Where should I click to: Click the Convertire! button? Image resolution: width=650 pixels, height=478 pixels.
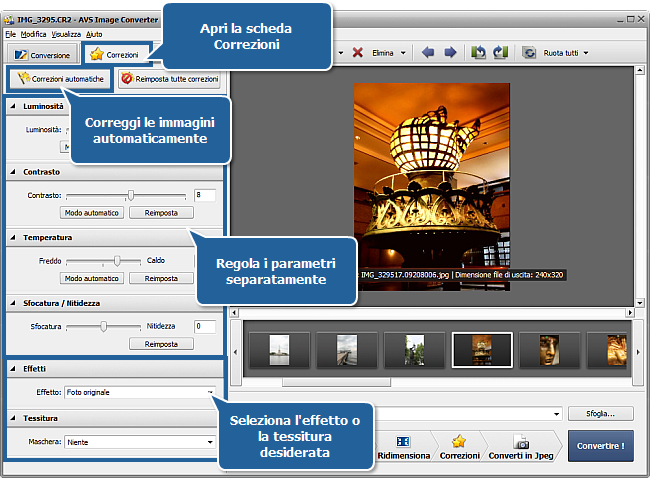coord(600,446)
